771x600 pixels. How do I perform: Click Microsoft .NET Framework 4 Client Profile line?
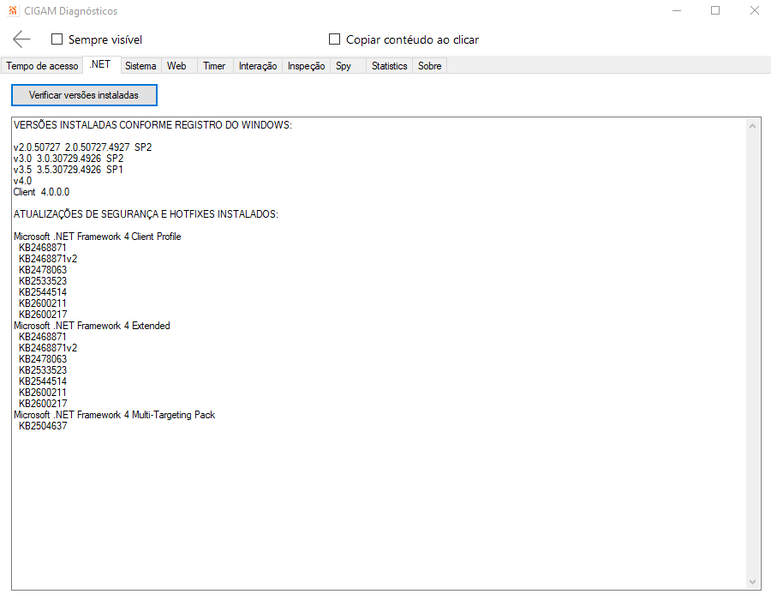click(97, 237)
